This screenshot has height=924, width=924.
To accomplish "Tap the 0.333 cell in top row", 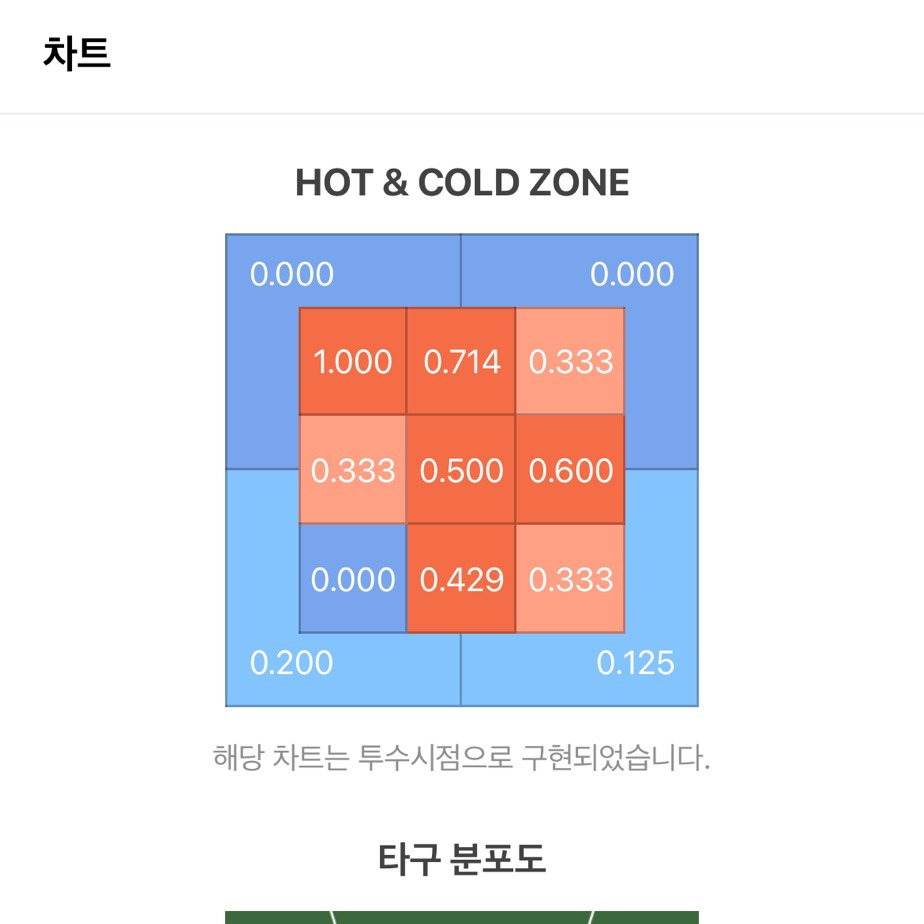I will click(x=570, y=361).
